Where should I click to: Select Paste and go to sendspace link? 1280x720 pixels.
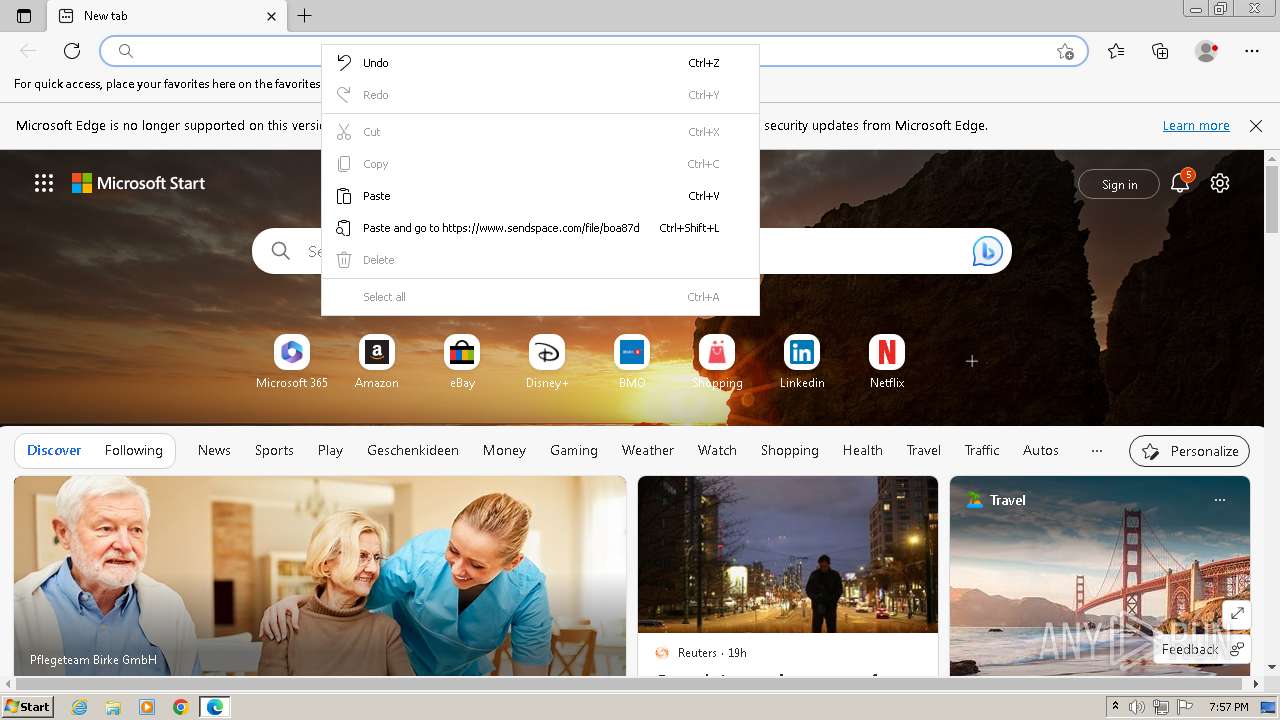[540, 228]
